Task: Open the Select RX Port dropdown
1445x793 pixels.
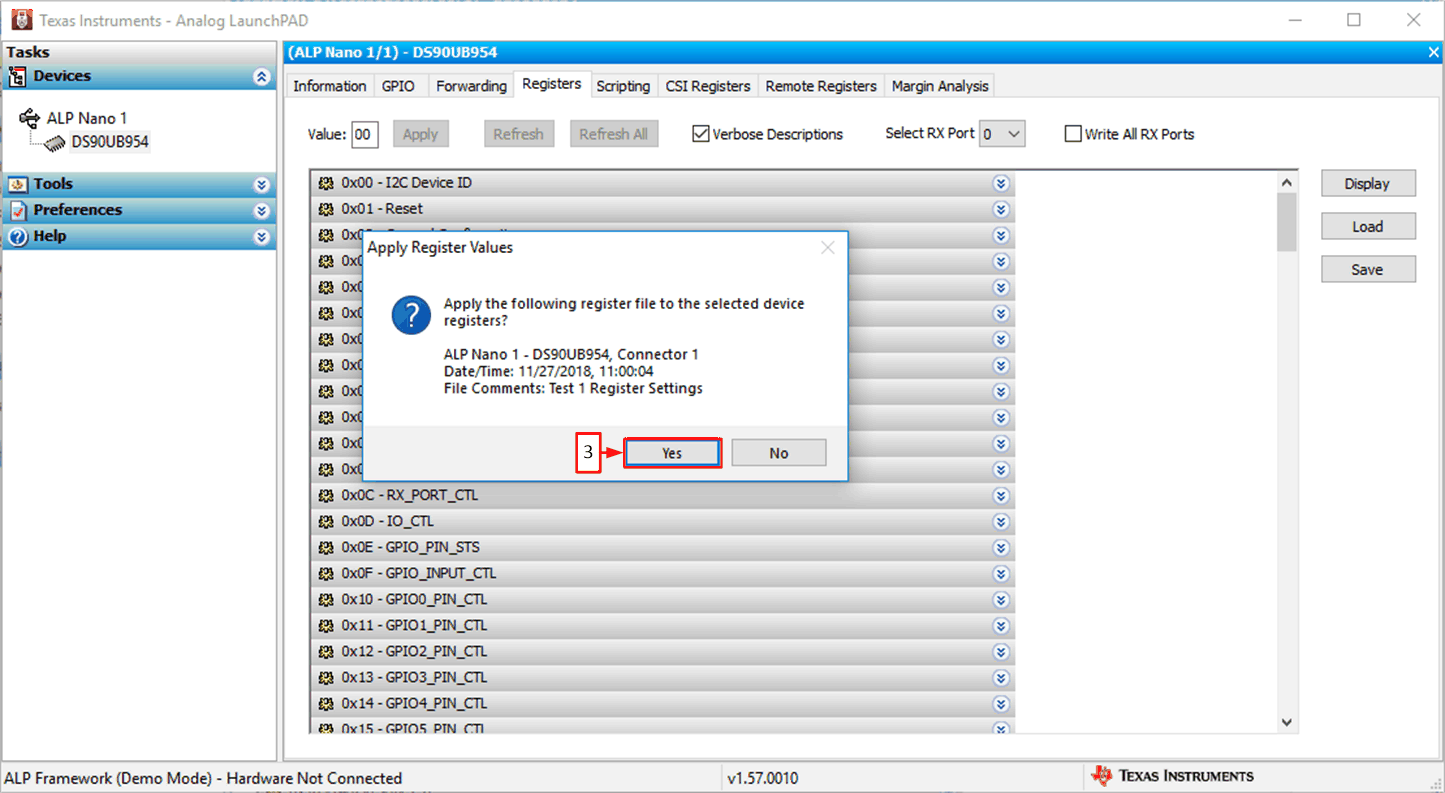Action: point(1002,133)
